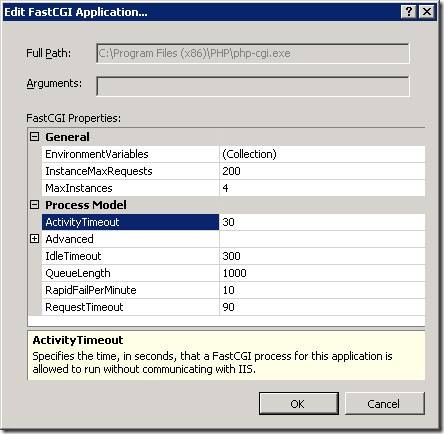Collapse the General section
This screenshot has width=444, height=434.
click(34, 137)
